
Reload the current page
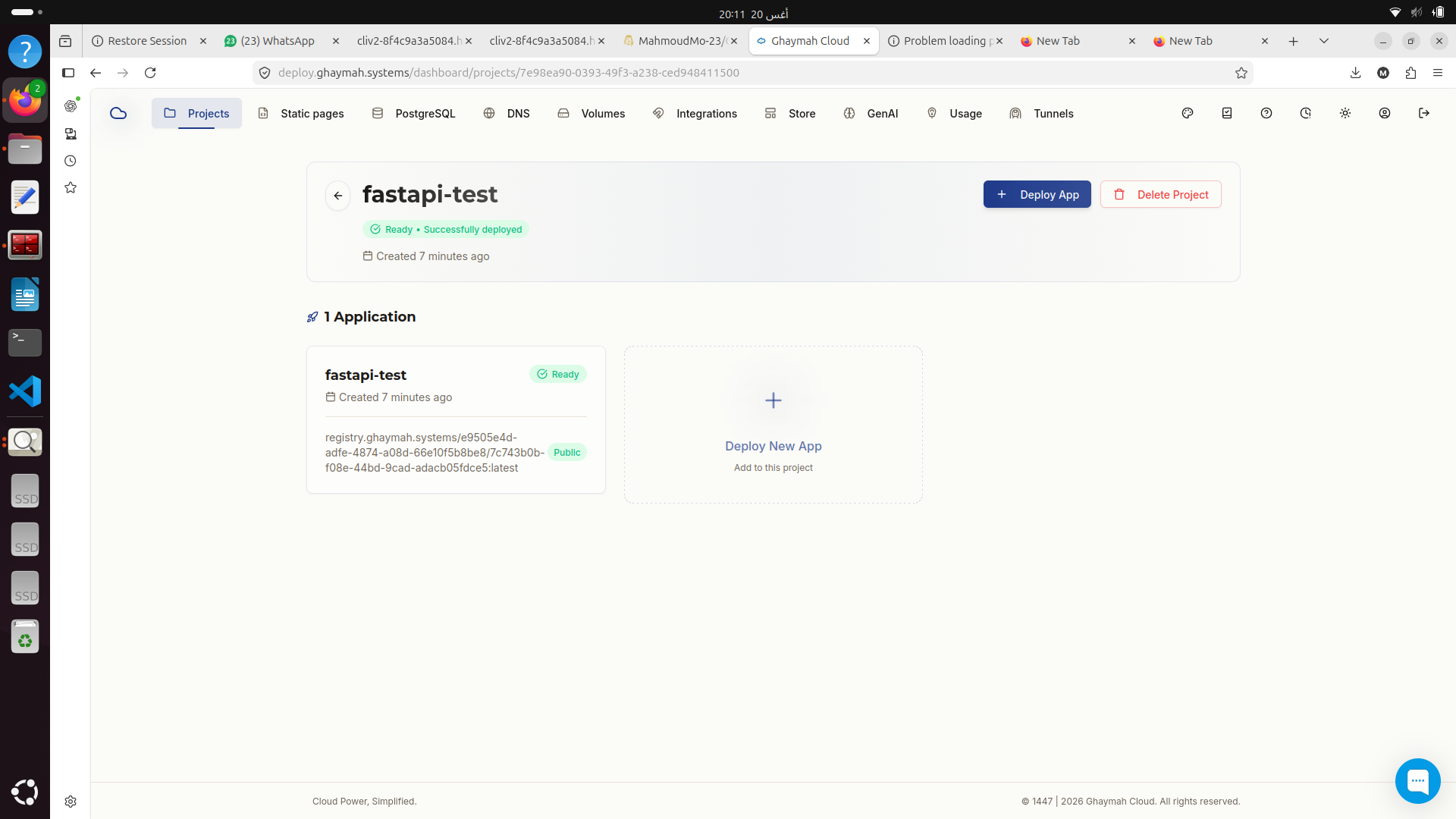click(150, 73)
